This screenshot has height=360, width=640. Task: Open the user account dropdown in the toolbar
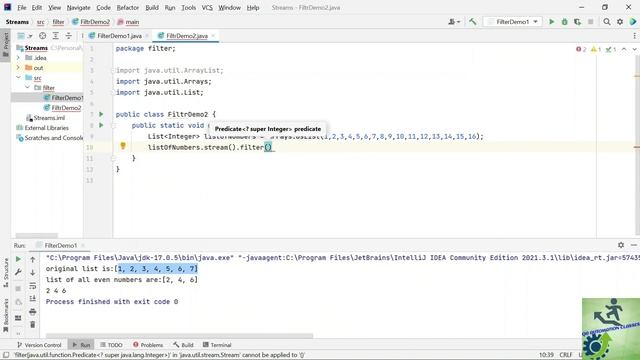(x=454, y=22)
